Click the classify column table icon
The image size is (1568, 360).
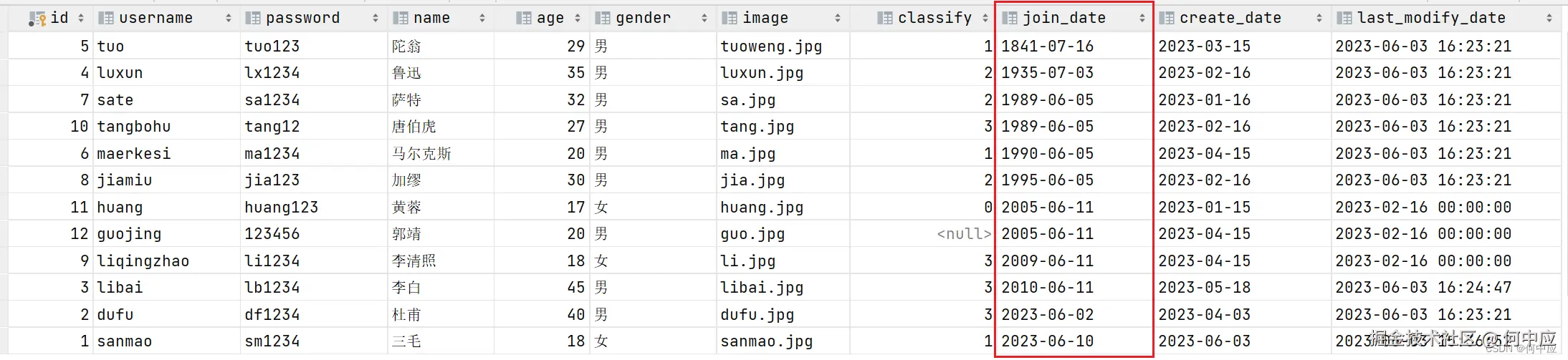click(885, 19)
